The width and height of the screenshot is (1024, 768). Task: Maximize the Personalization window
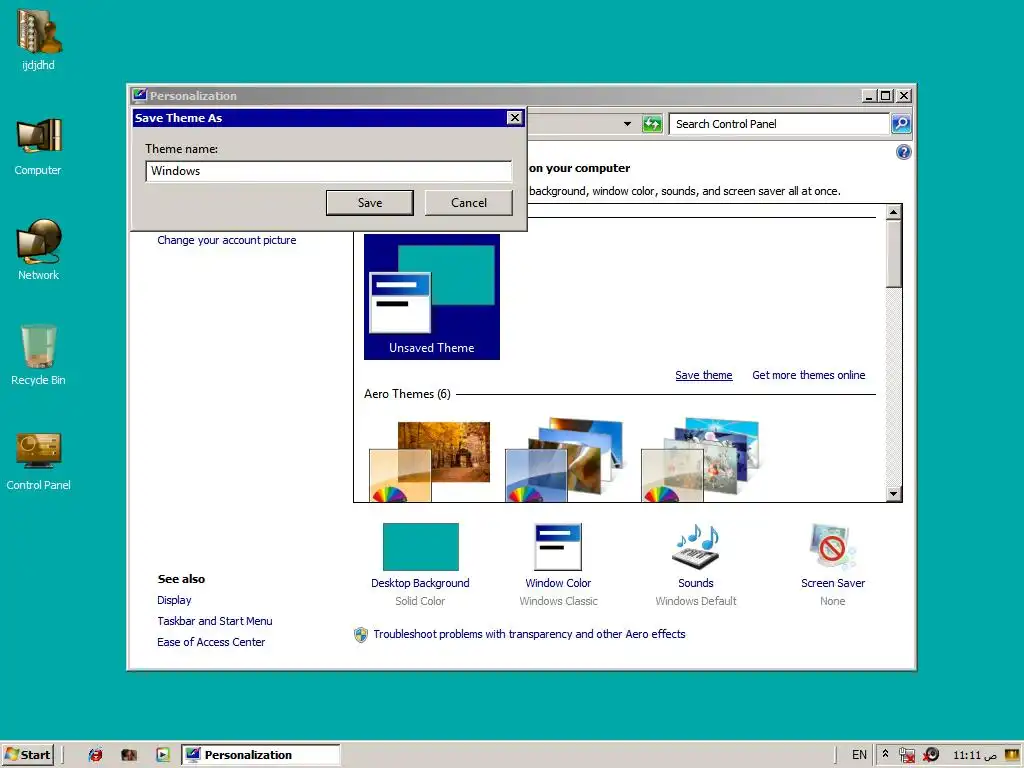(885, 96)
